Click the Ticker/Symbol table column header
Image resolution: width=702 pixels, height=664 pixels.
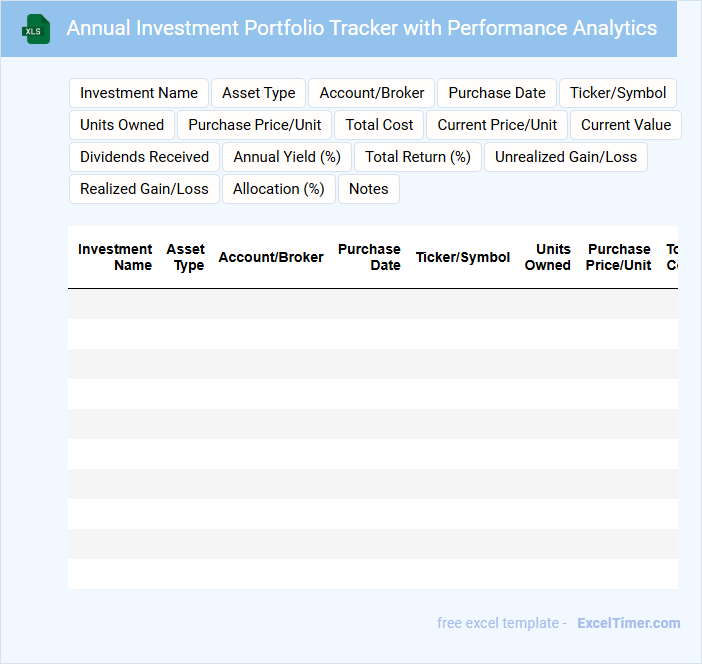pos(462,257)
